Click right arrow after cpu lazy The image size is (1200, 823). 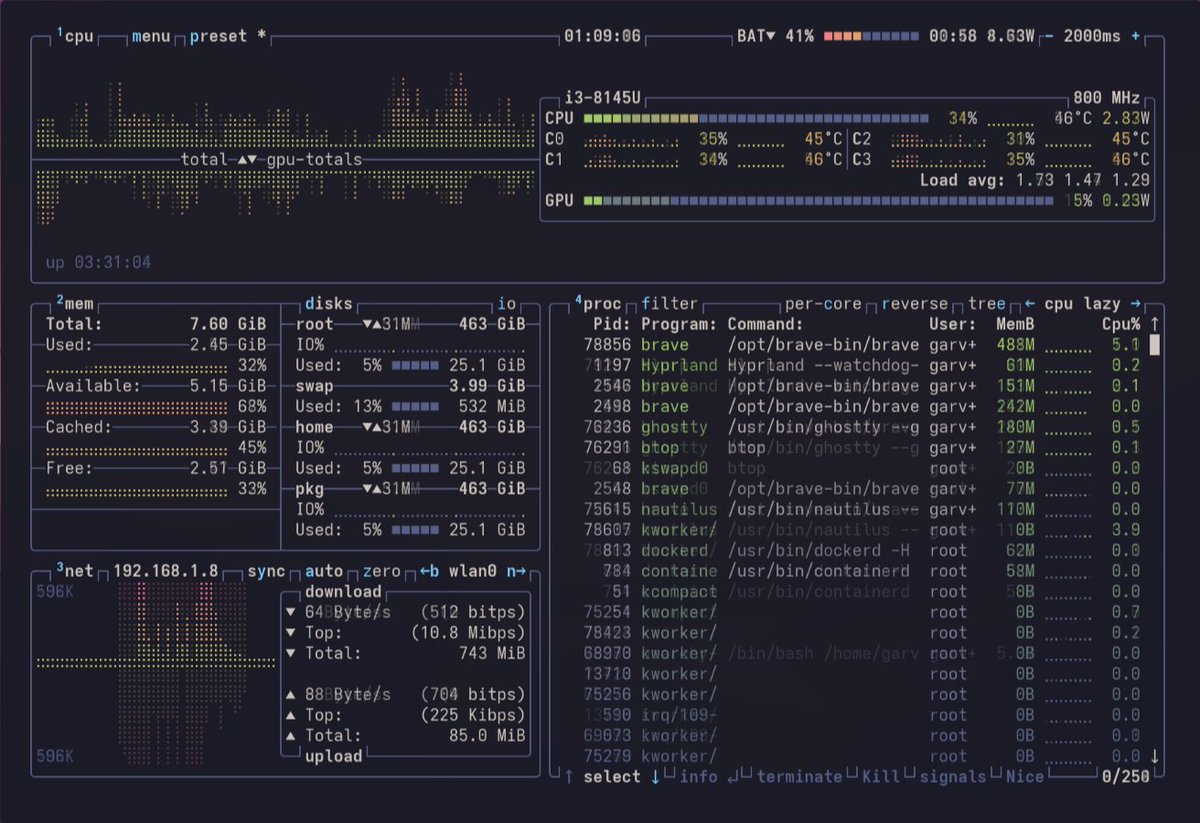point(1135,303)
